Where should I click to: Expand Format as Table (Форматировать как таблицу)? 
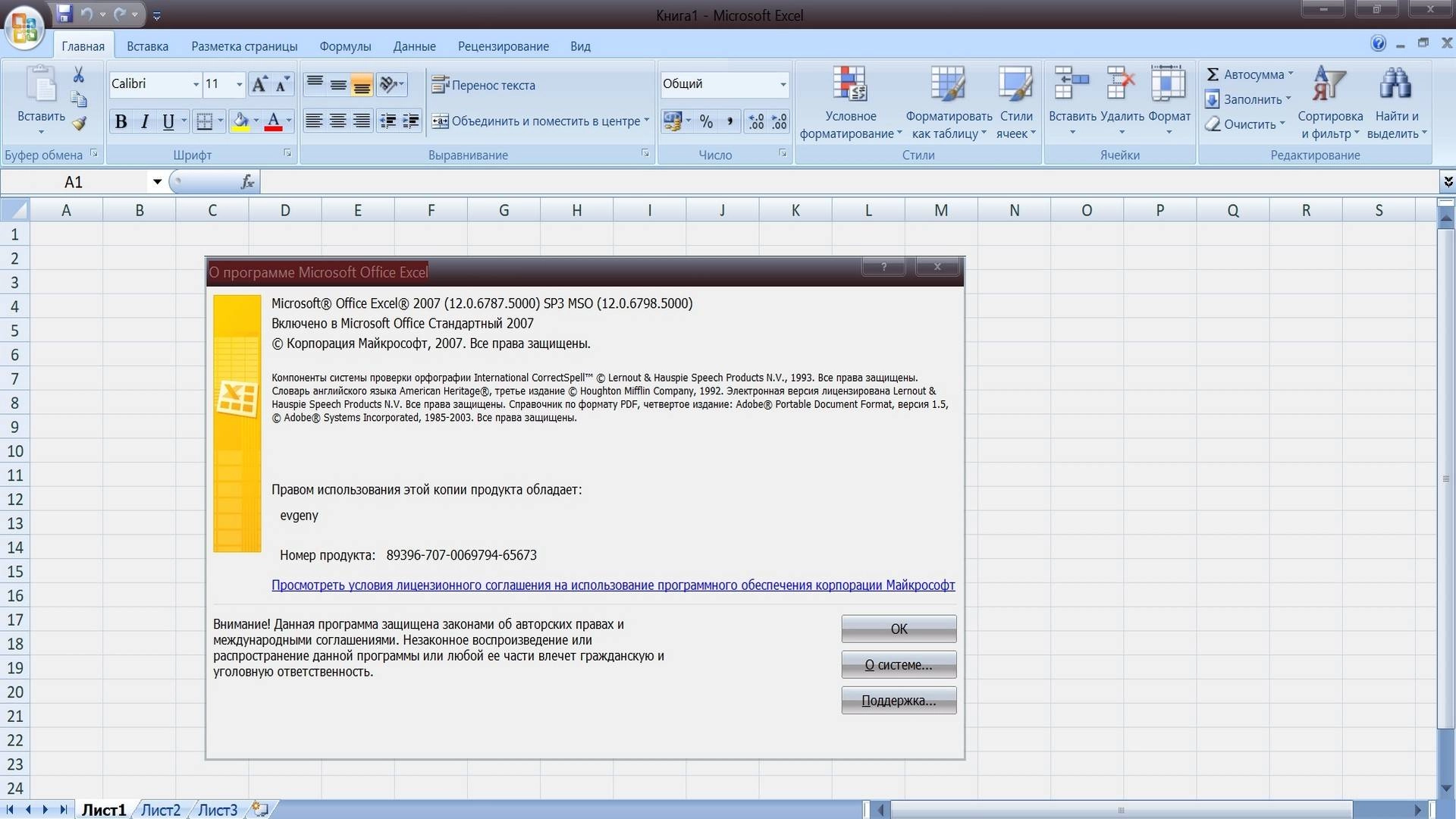949,103
